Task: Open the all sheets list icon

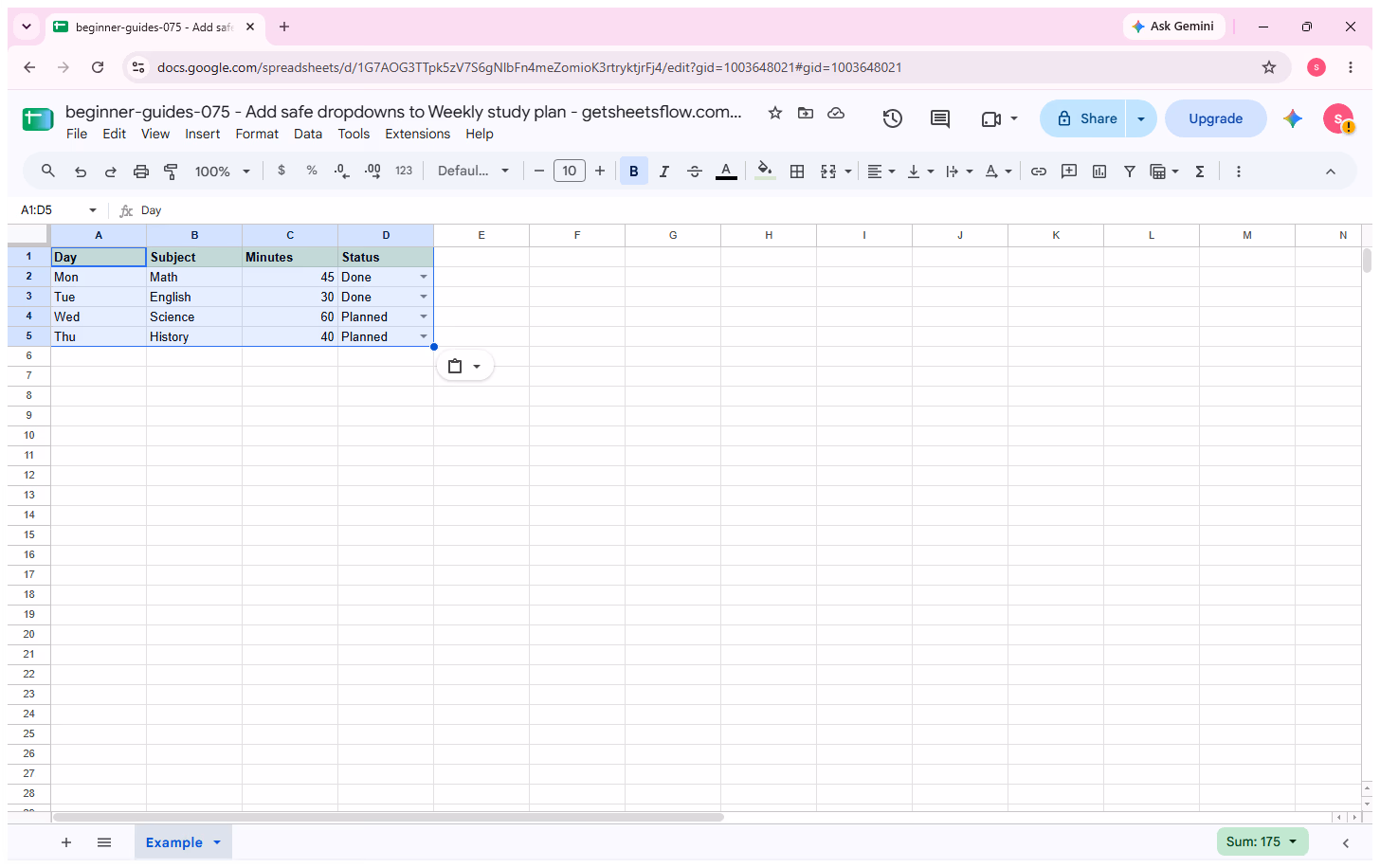Action: pos(104,842)
